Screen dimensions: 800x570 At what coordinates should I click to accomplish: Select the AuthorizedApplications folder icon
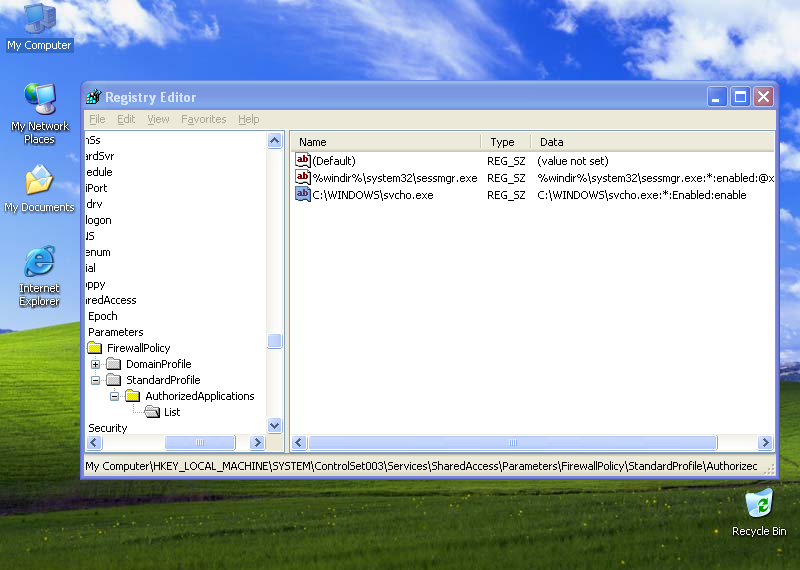(133, 395)
